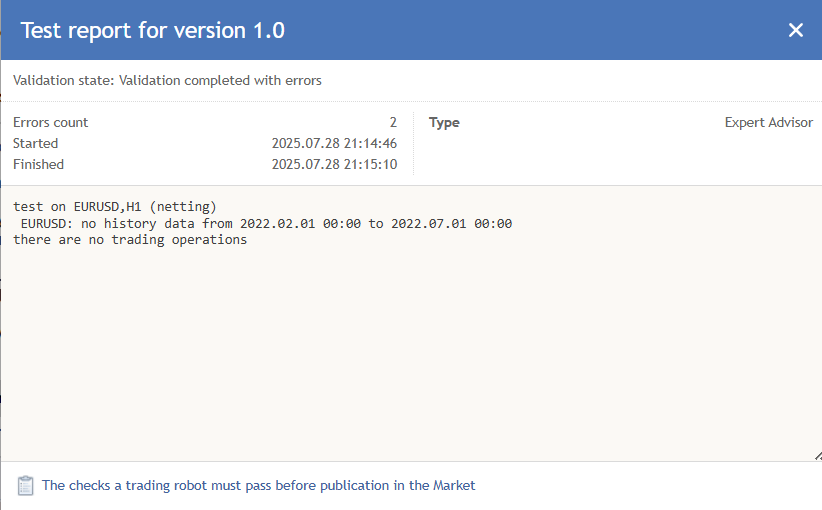Click the "Errors count" label
Viewport: 822px width, 510px height.
click(50, 122)
